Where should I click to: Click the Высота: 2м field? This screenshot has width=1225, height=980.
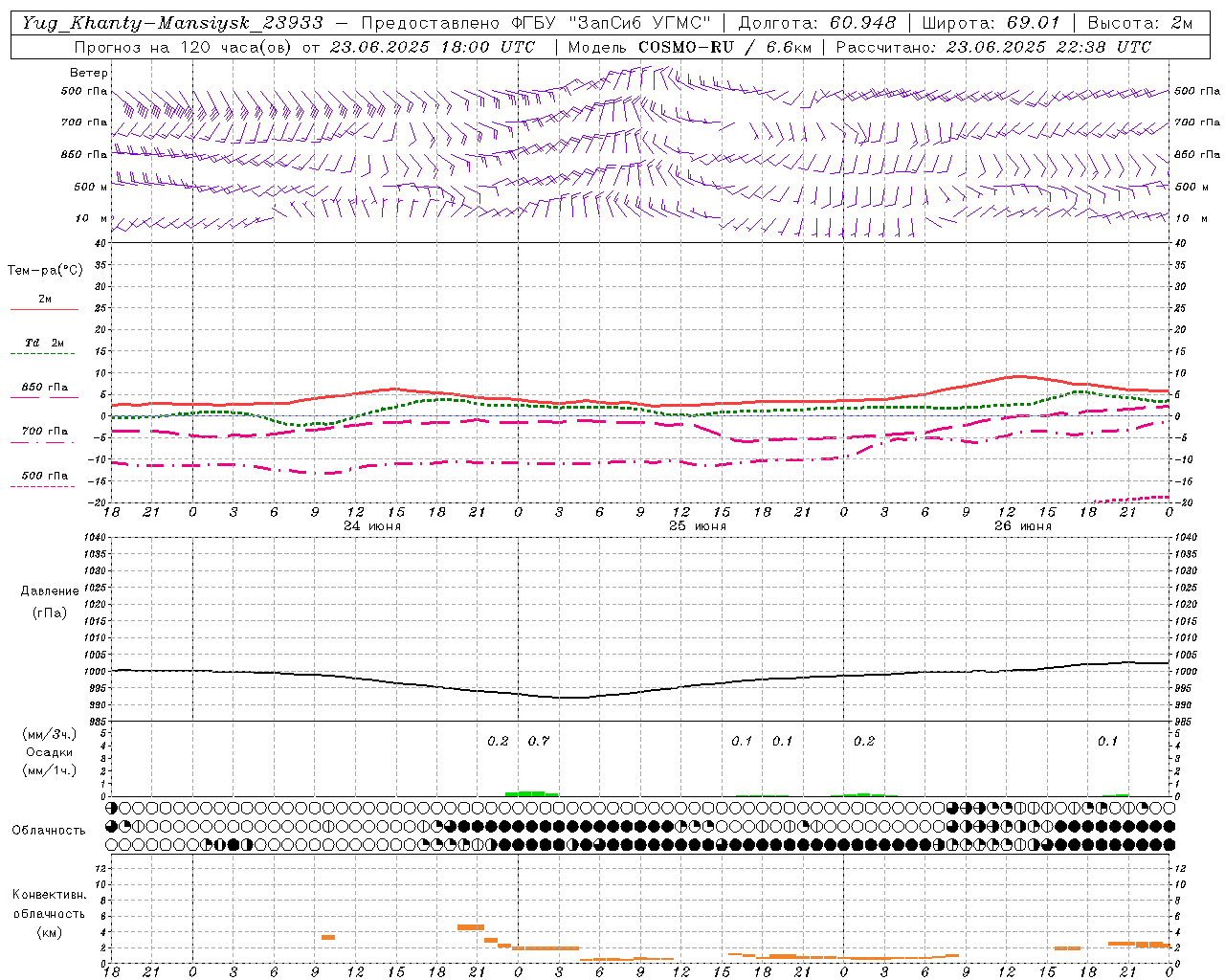click(x=1140, y=23)
